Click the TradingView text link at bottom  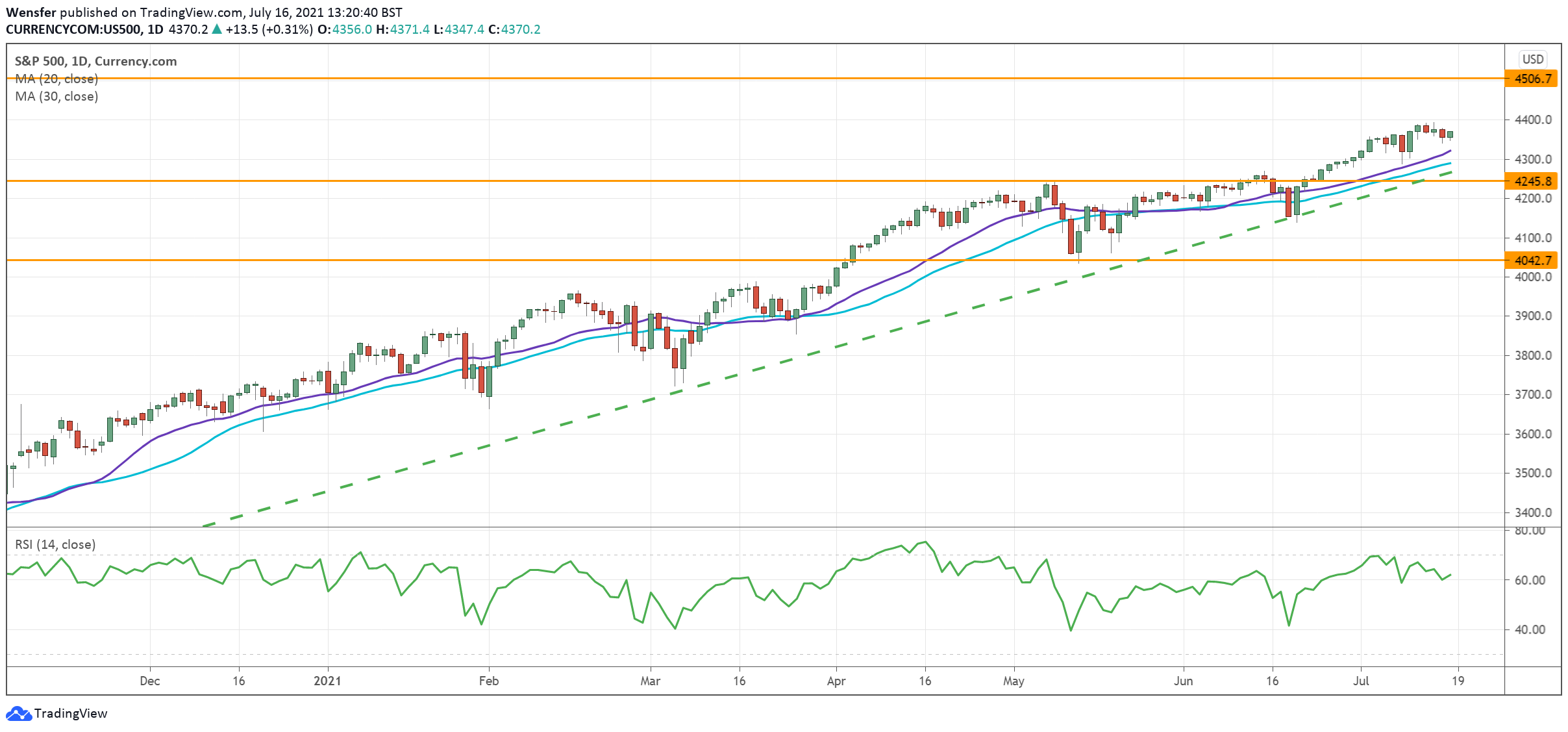coord(70,713)
